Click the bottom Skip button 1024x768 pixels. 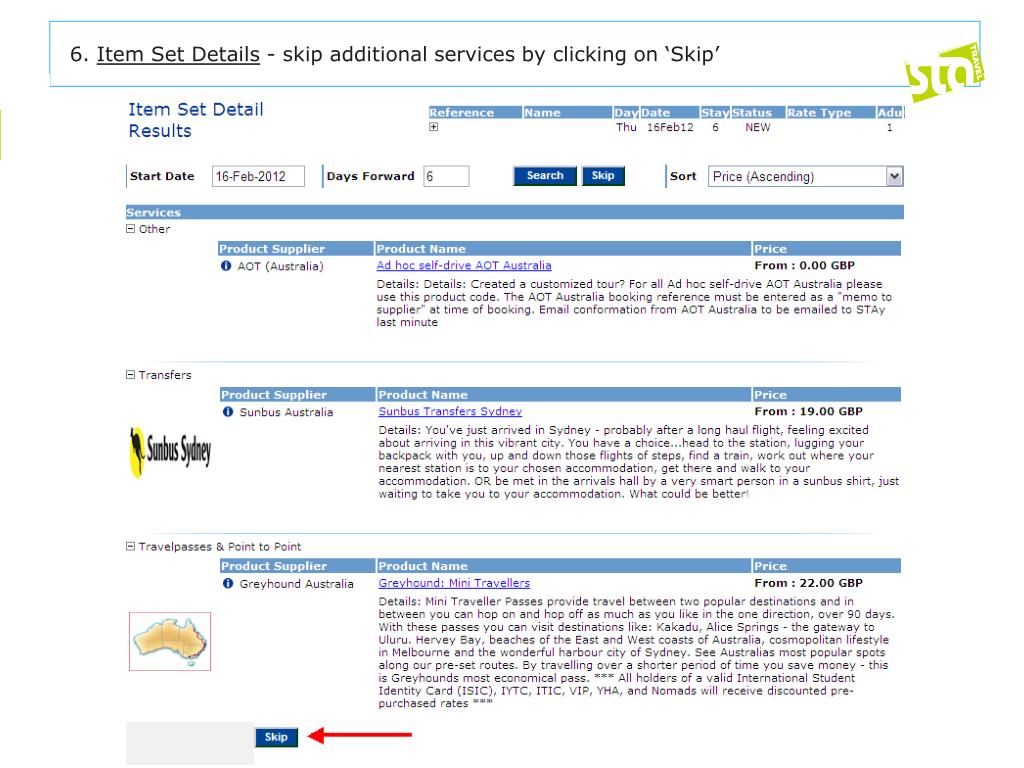pyautogui.click(x=276, y=737)
